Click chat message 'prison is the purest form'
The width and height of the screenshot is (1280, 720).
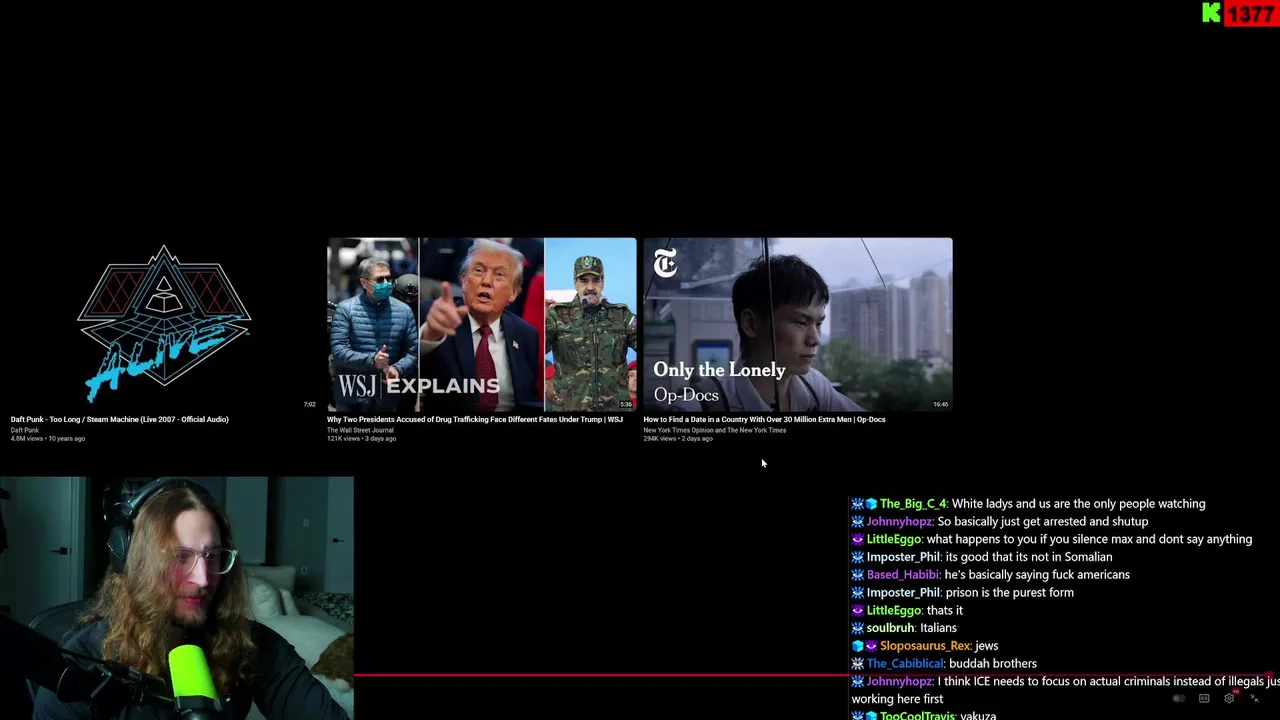[x=1009, y=593]
